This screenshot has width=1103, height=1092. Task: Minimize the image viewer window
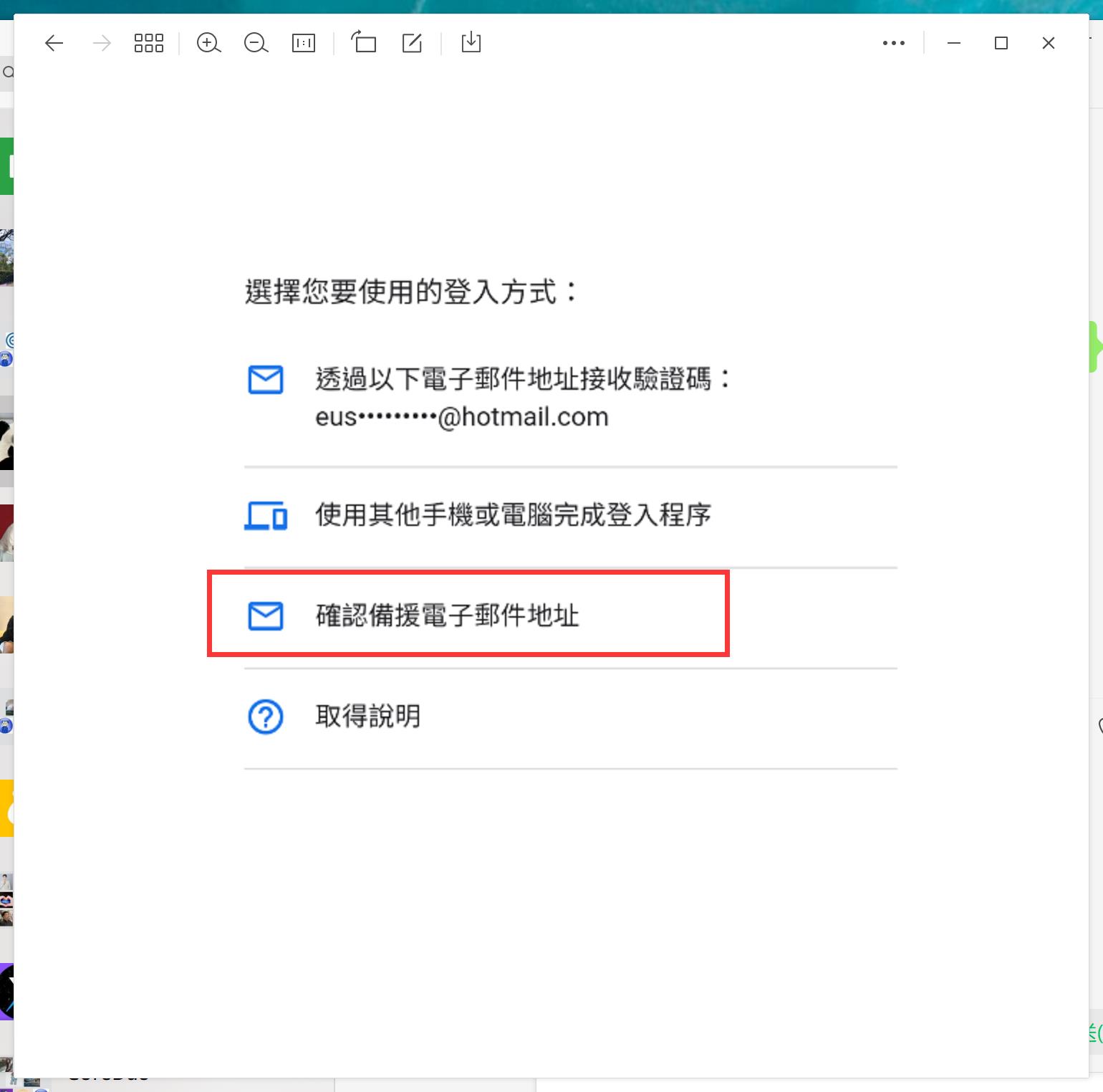point(953,43)
